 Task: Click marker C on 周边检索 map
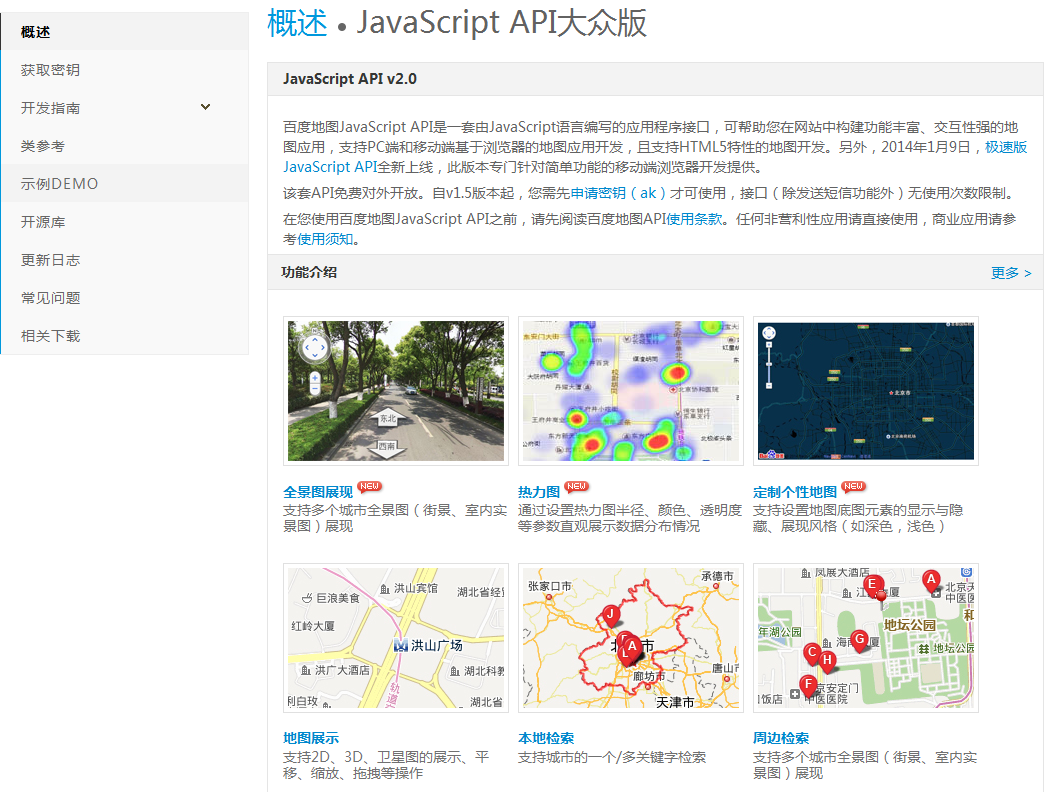(811, 654)
